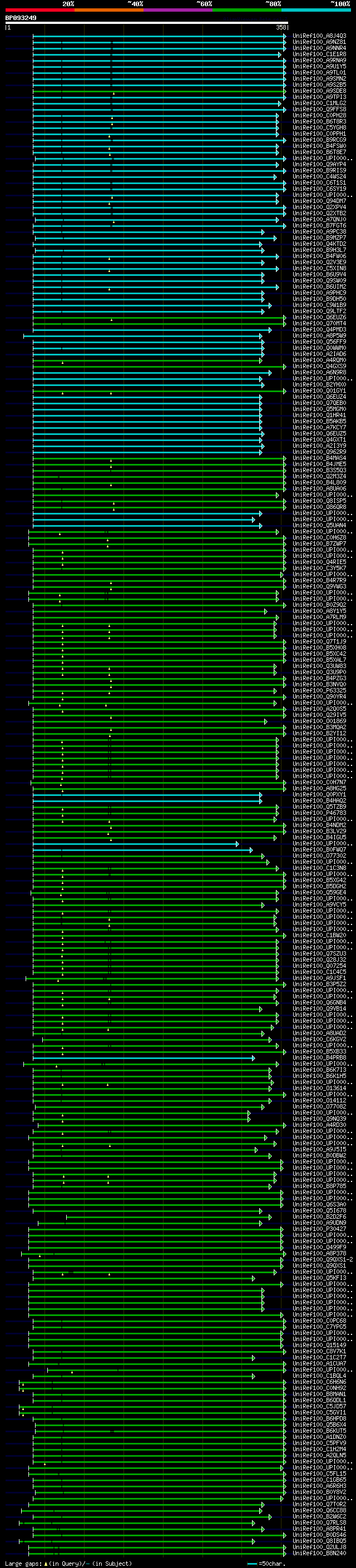Click the green ~80% identity color band
Image resolution: width=356 pixels, height=1568 pixels.
[247, 10]
